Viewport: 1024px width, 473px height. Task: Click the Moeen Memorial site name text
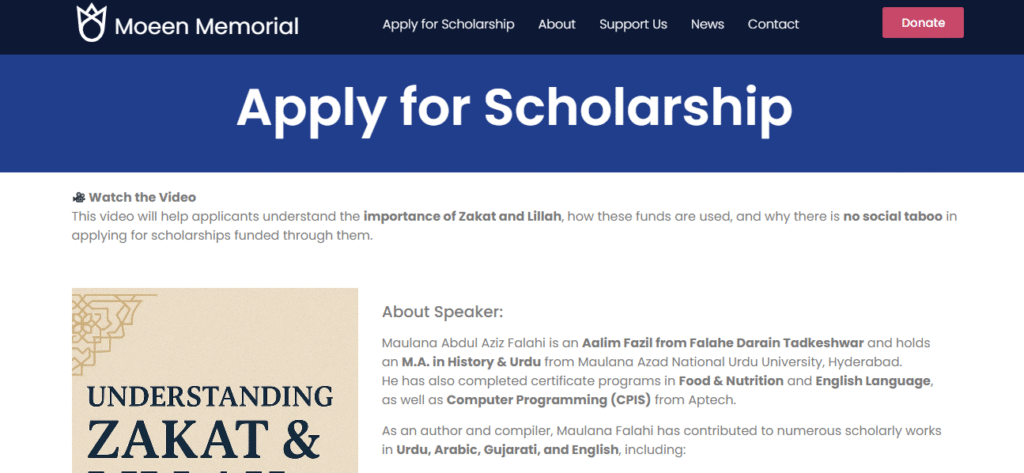(x=206, y=26)
